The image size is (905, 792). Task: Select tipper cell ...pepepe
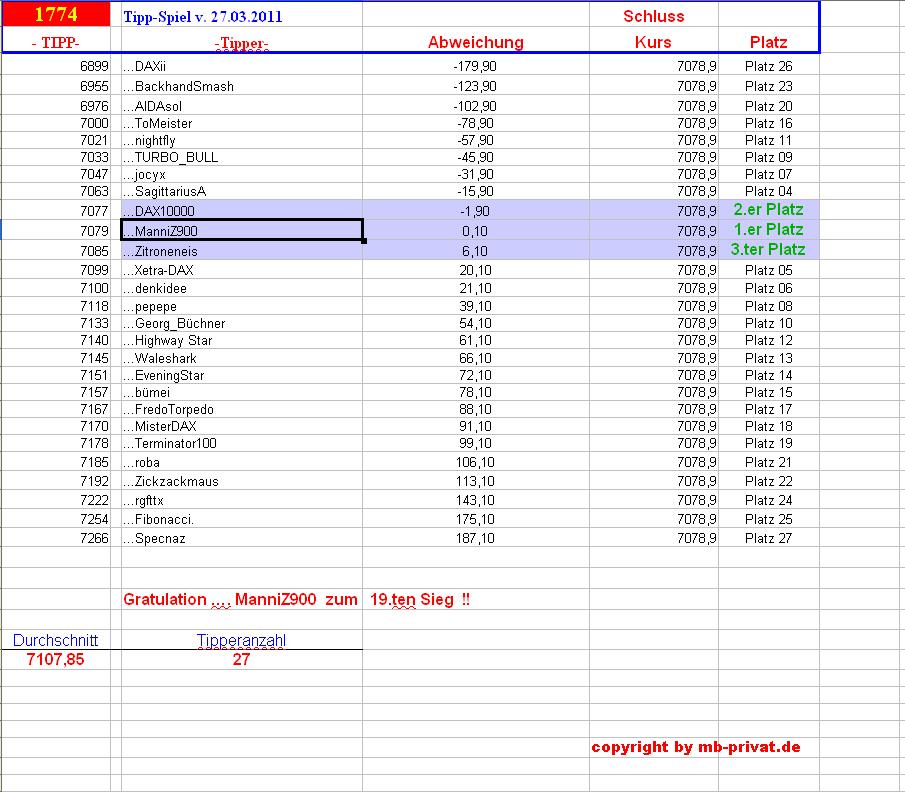(x=242, y=306)
